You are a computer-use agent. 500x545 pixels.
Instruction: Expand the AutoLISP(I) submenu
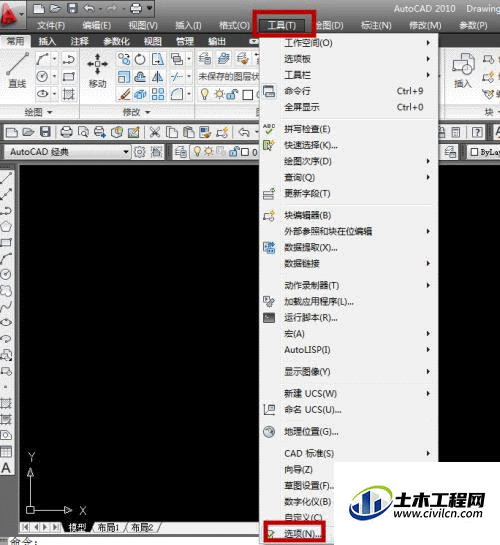coord(349,350)
